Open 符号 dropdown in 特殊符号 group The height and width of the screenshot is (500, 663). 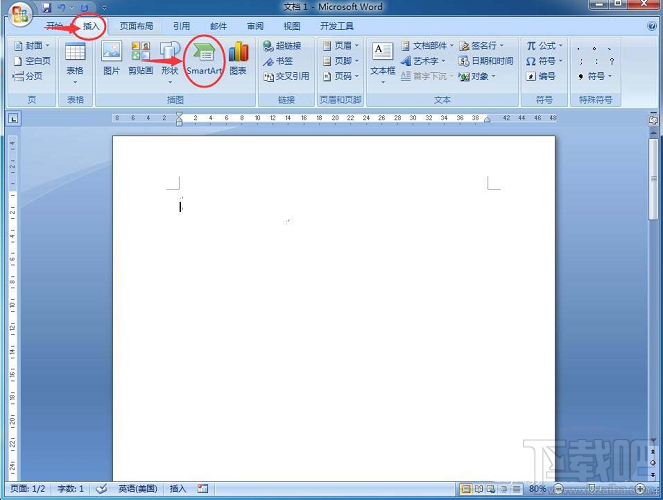coord(595,76)
